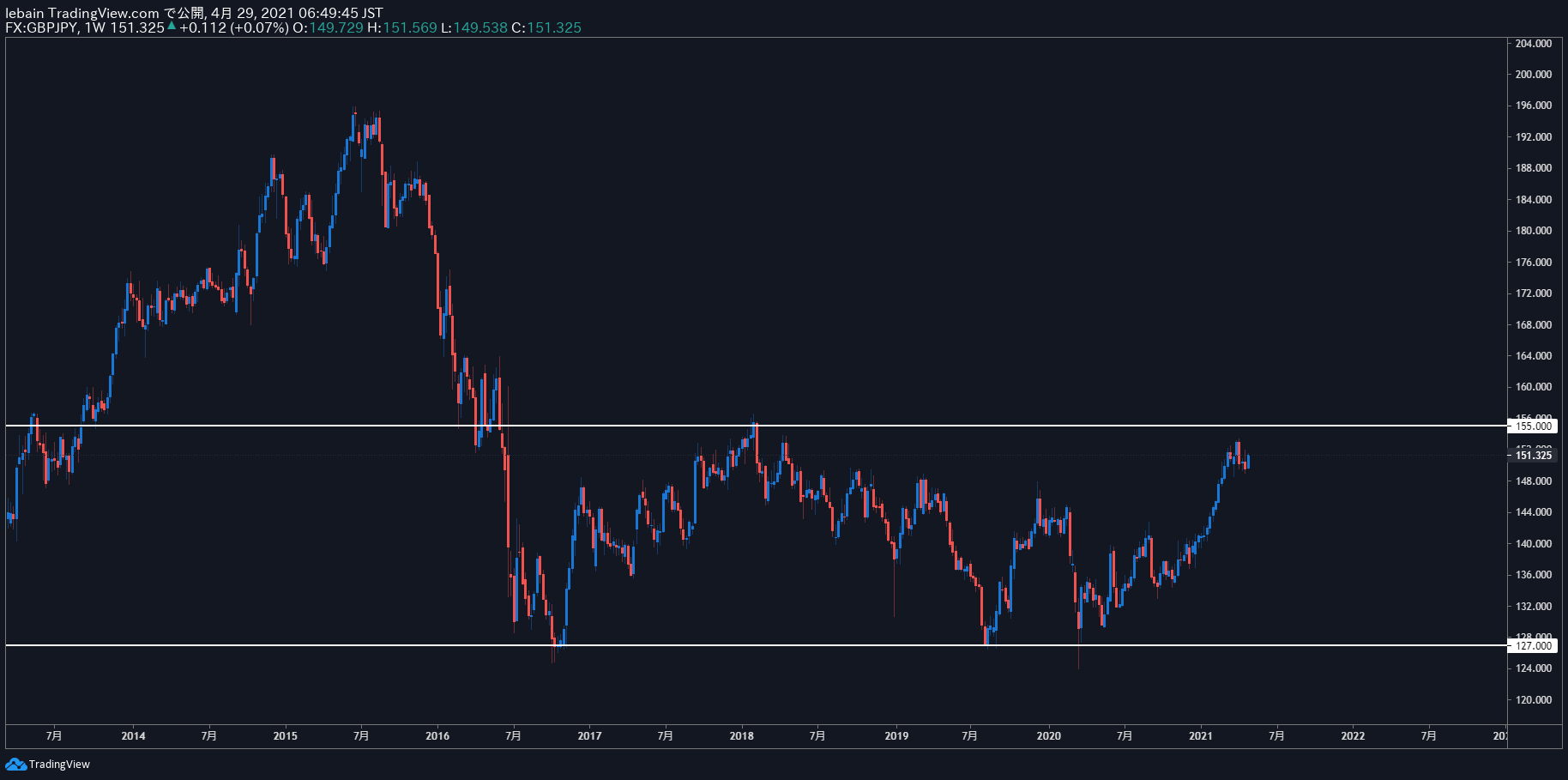Click the current price label 151.325

[1533, 455]
